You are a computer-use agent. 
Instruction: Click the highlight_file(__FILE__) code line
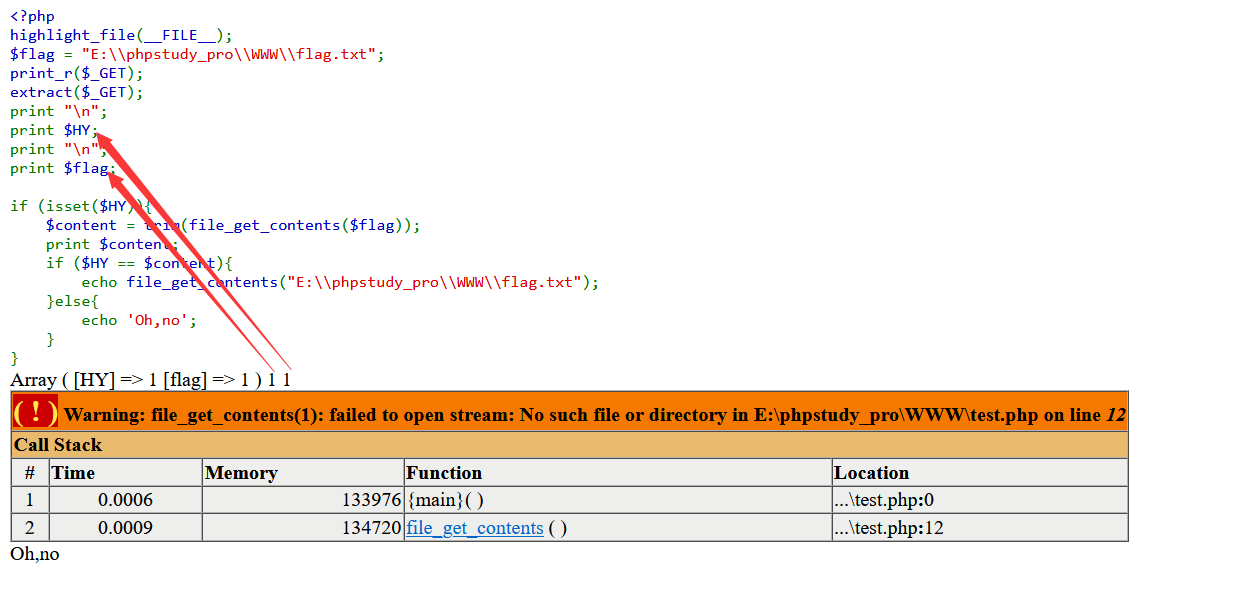click(x=121, y=35)
